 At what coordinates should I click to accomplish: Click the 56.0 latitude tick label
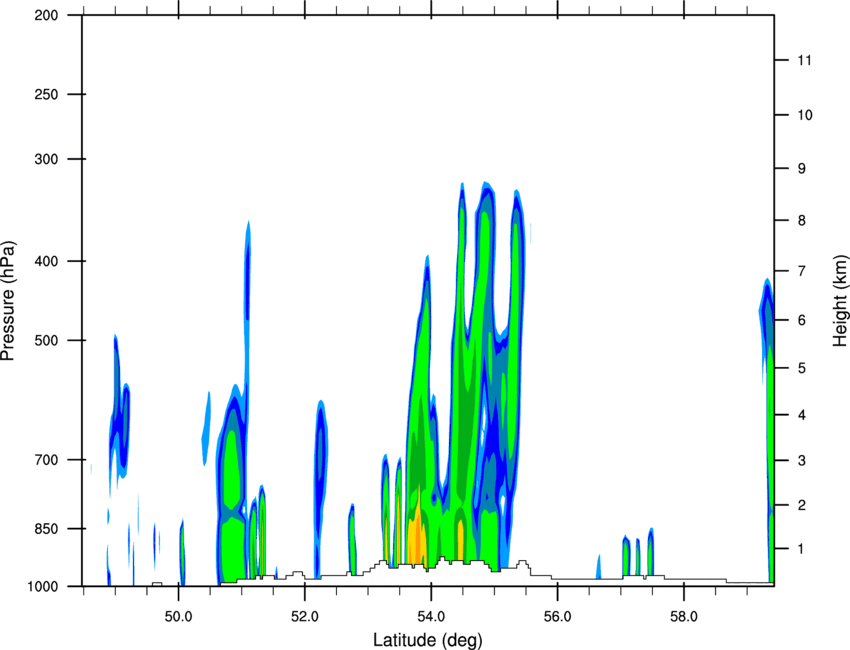tap(557, 617)
